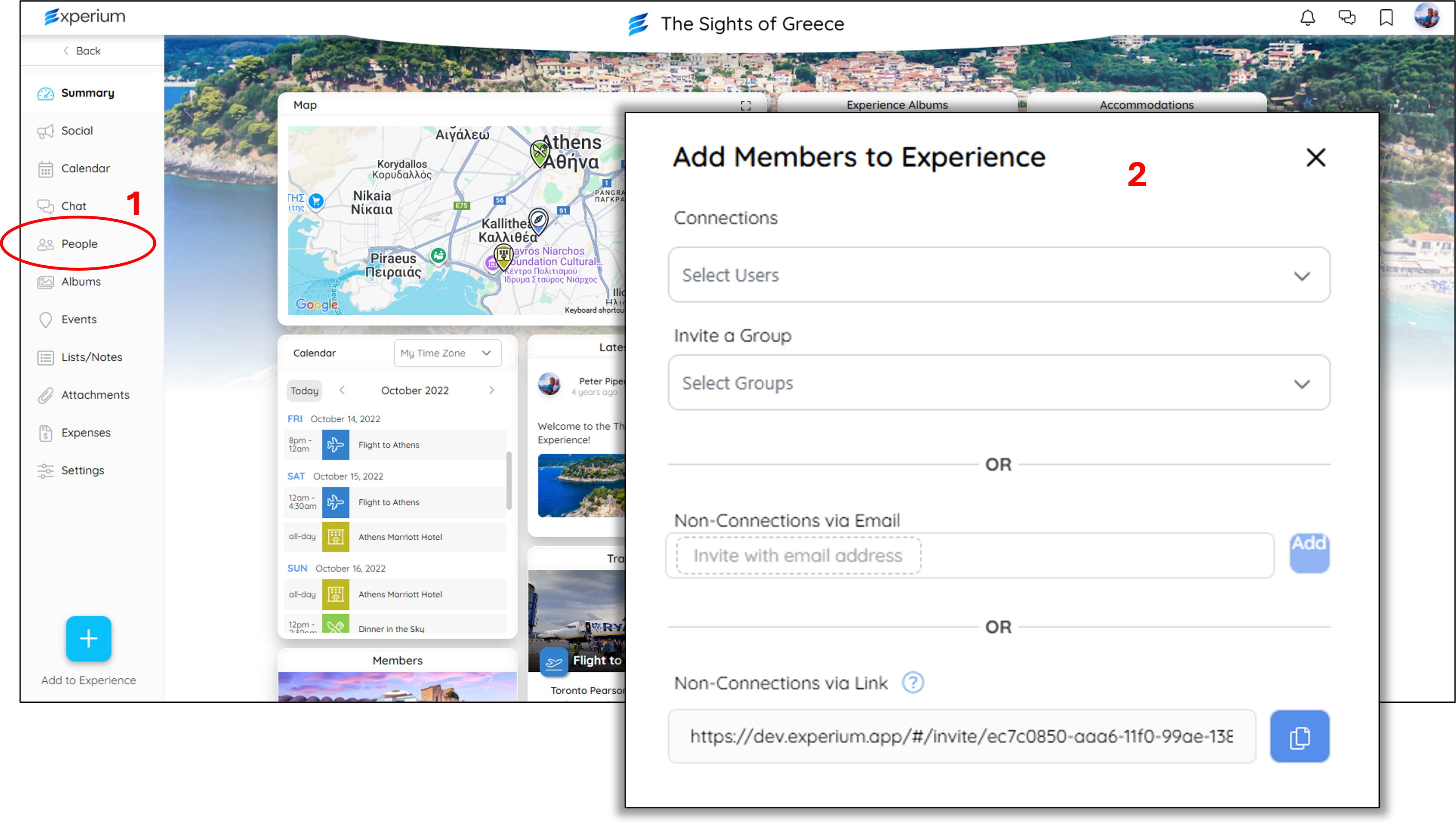Expand the map to fullscreen
The height and width of the screenshot is (825, 1456).
coord(746,106)
